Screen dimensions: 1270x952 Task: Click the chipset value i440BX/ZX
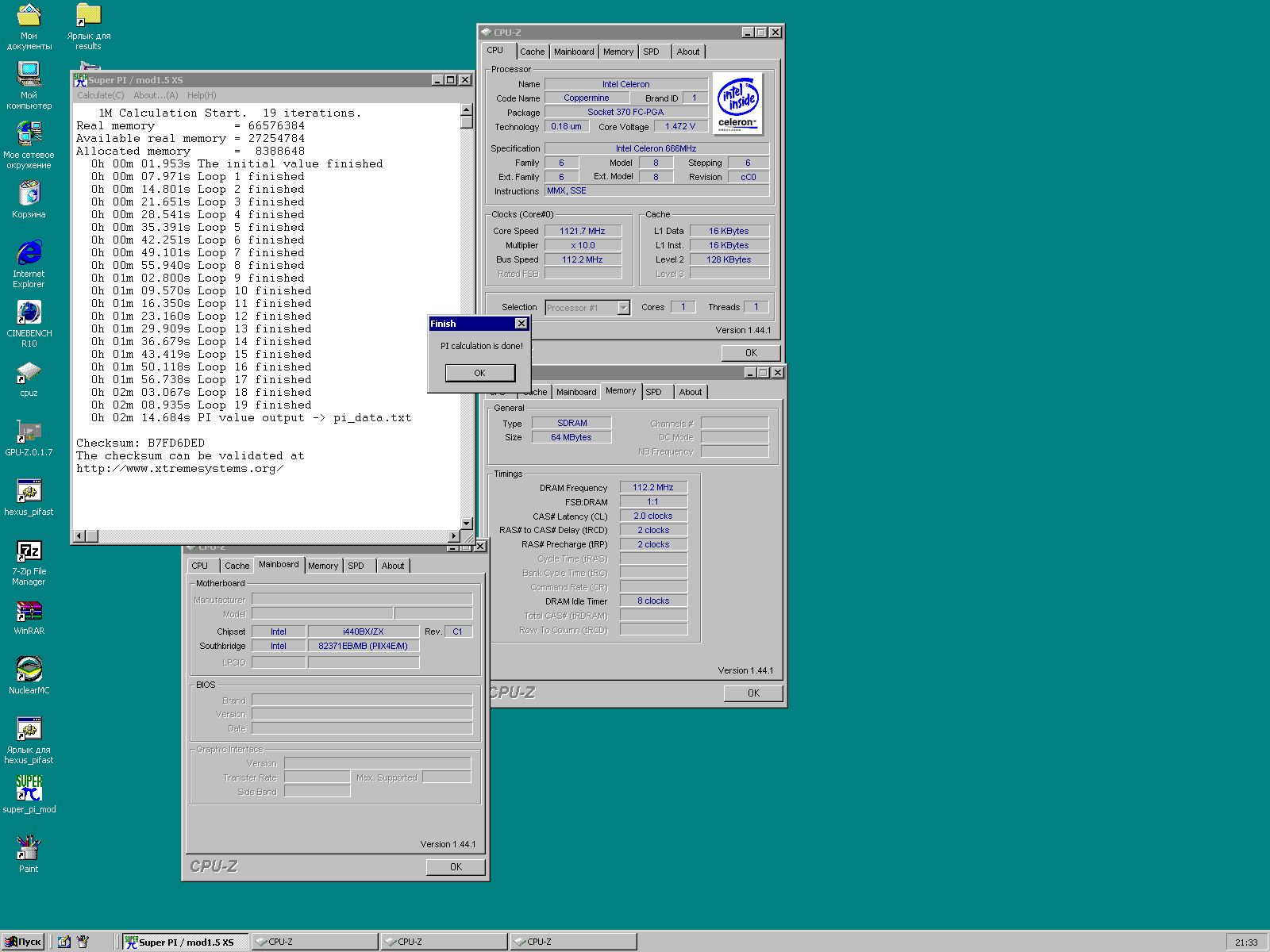point(363,631)
